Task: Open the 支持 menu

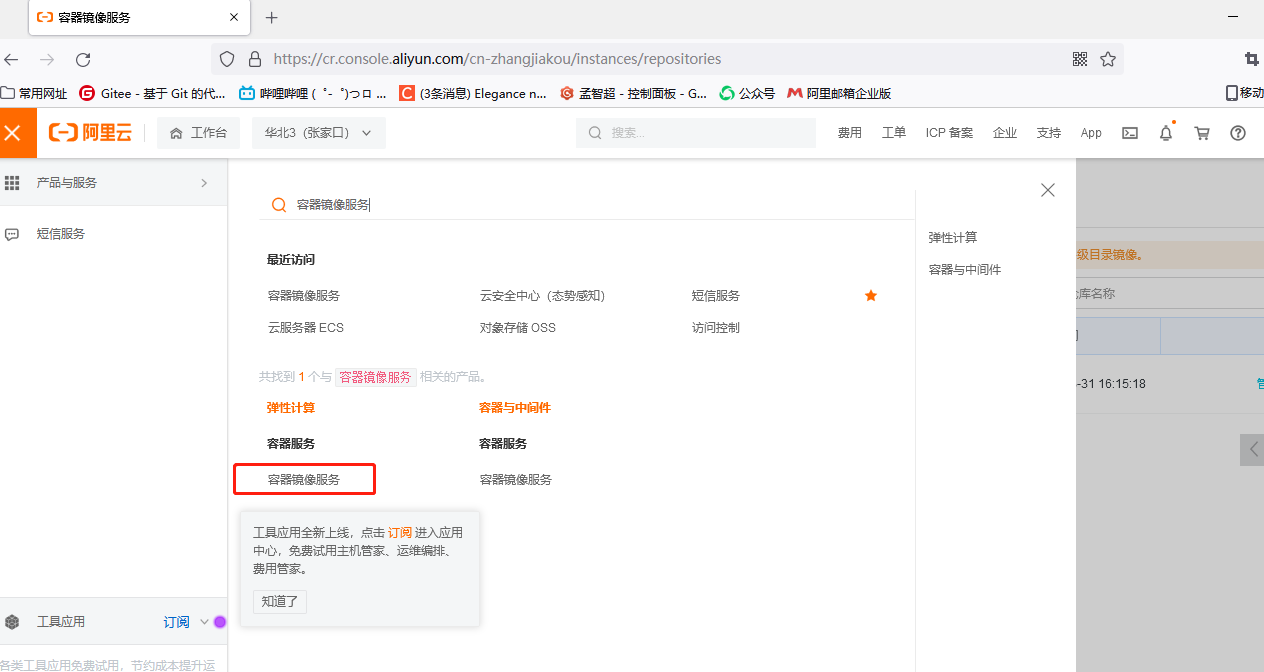Action: (1048, 133)
